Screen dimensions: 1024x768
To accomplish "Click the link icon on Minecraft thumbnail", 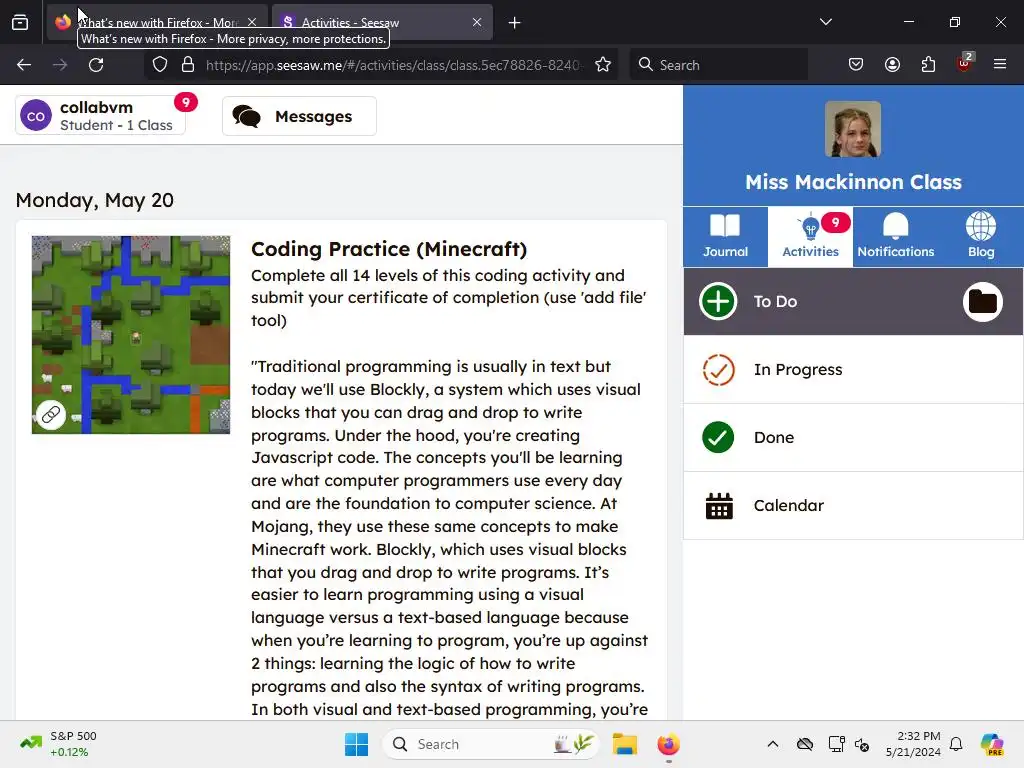I will [51, 415].
